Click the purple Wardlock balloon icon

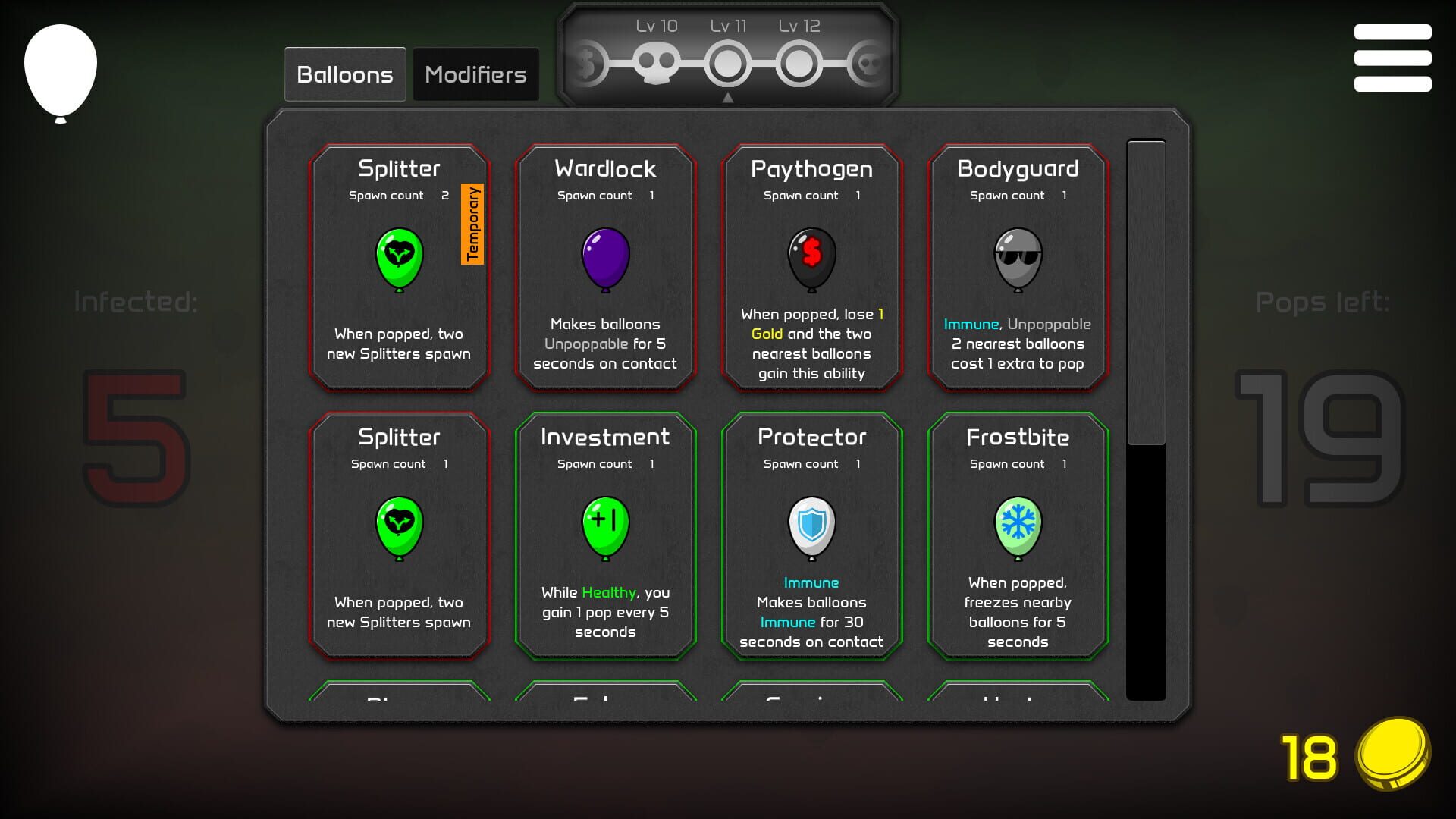pyautogui.click(x=604, y=259)
